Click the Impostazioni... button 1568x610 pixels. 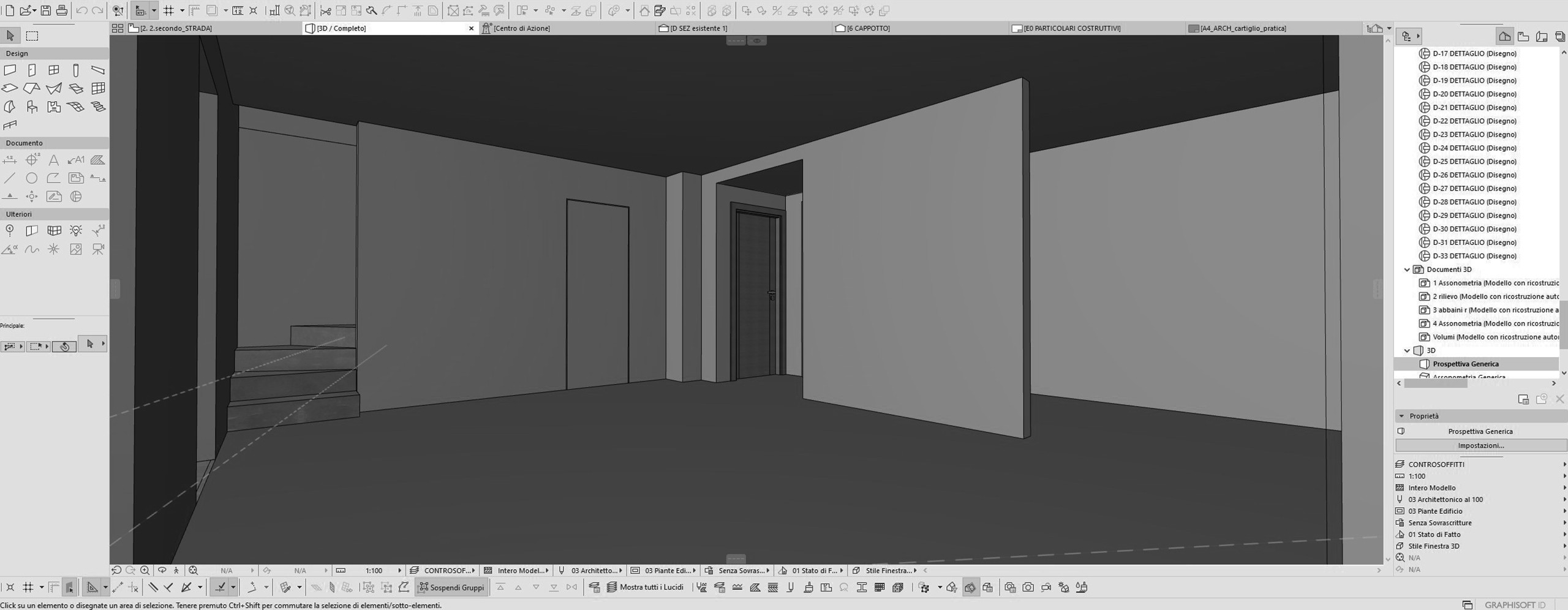(1480, 445)
